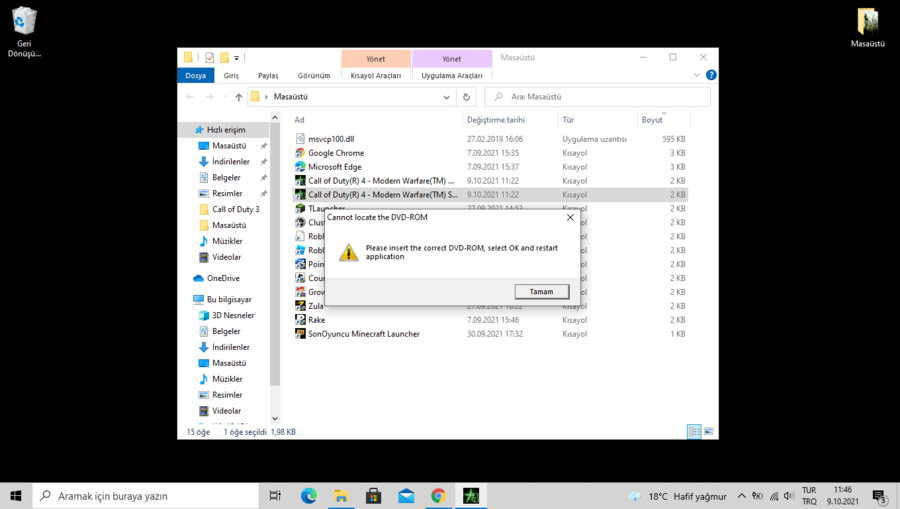
Task: Click the properties icon in quick access toolbar
Action: [210, 57]
